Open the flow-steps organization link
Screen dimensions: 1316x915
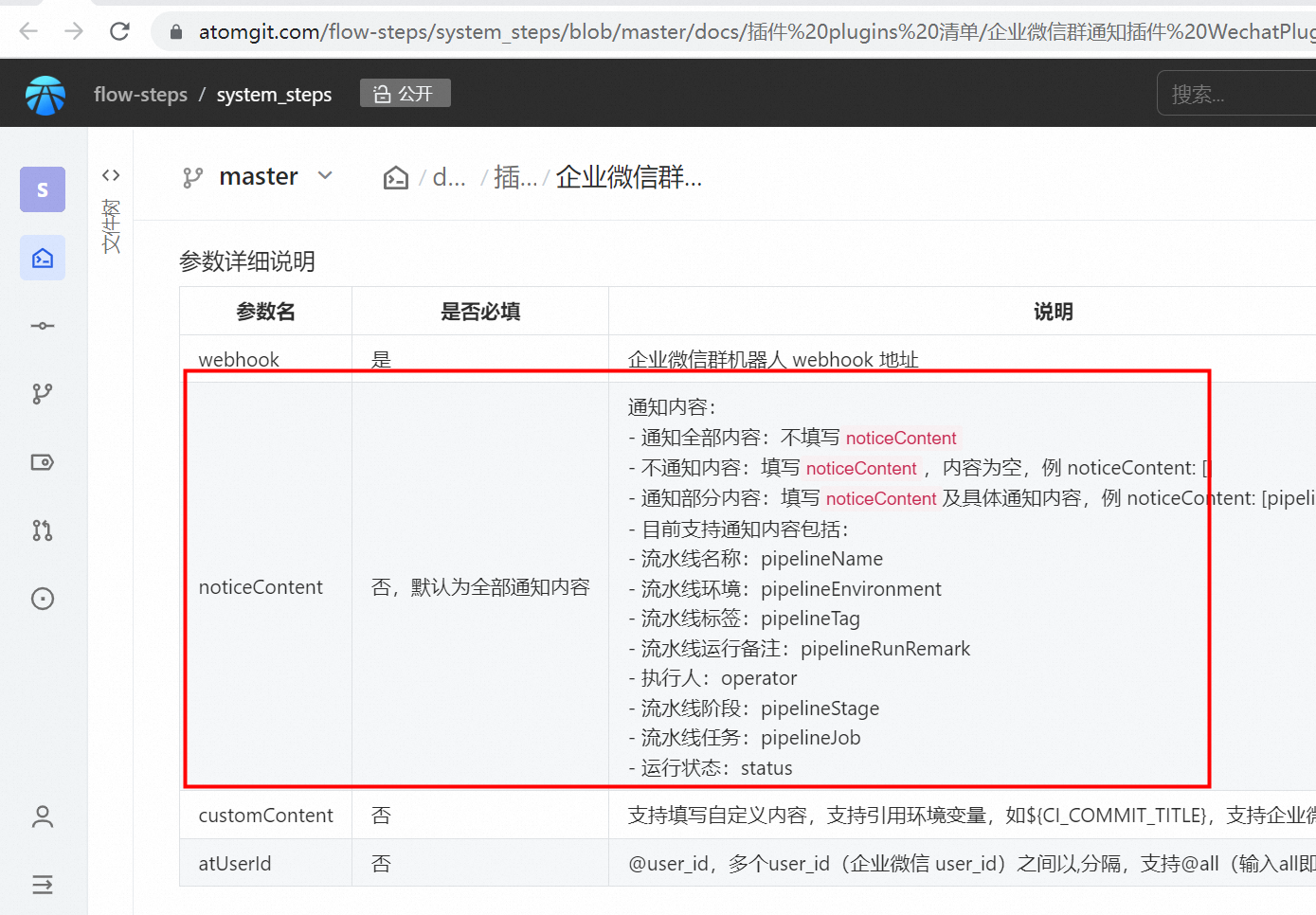tap(140, 95)
